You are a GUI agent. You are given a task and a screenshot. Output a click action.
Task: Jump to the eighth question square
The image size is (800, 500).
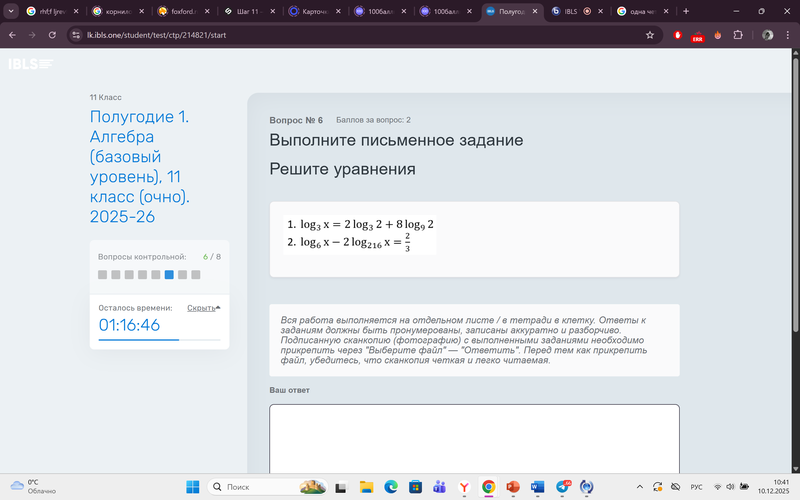(196, 274)
